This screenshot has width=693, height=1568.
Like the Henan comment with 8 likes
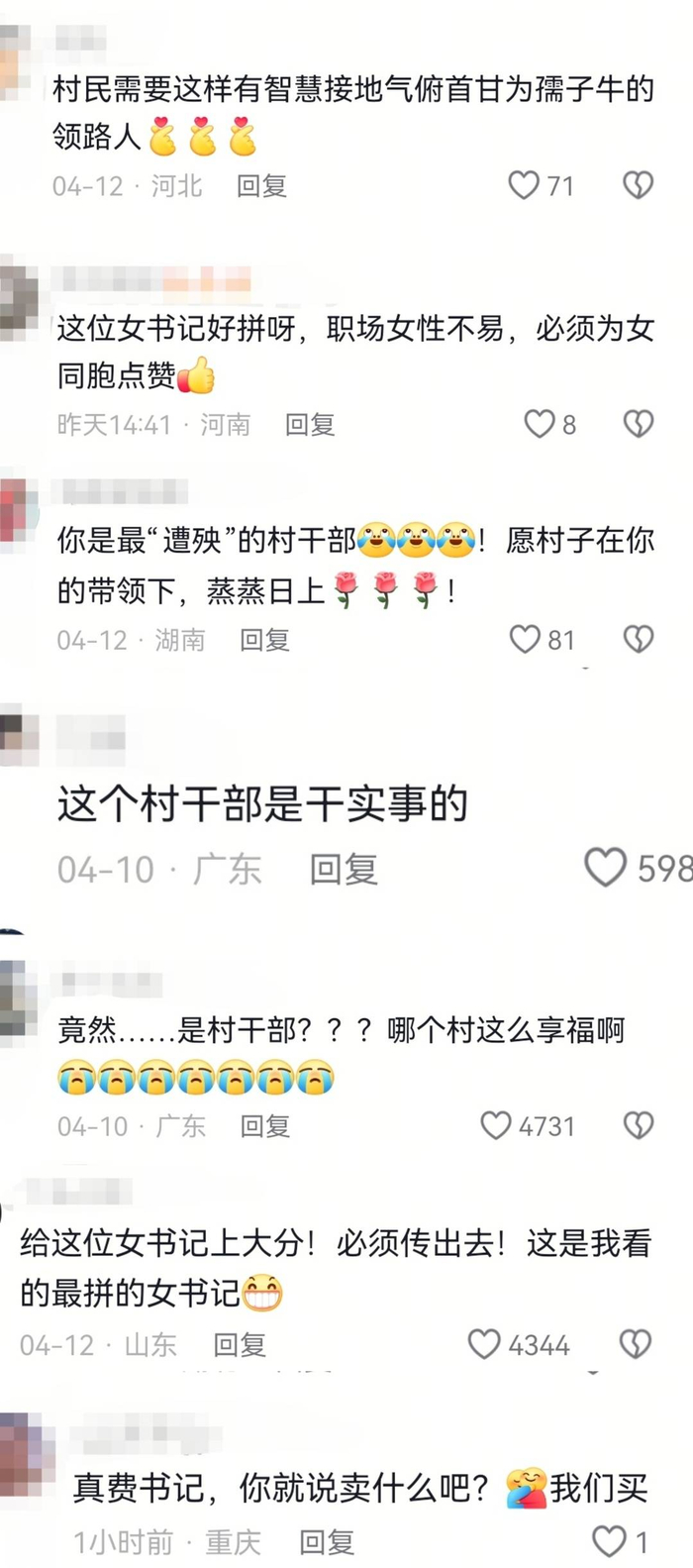pyautogui.click(x=540, y=424)
